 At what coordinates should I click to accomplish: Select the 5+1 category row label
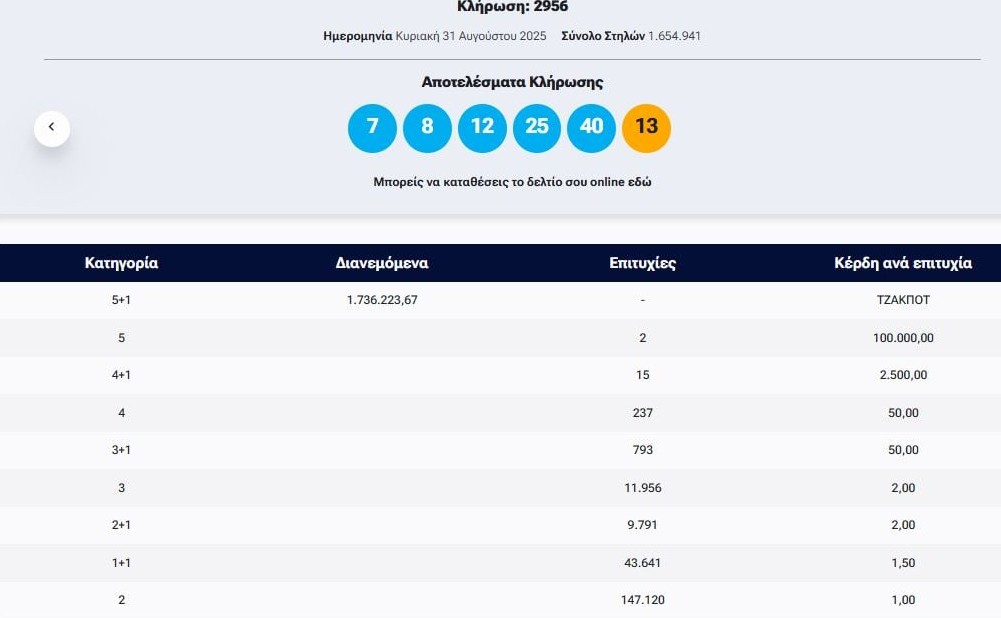121,300
